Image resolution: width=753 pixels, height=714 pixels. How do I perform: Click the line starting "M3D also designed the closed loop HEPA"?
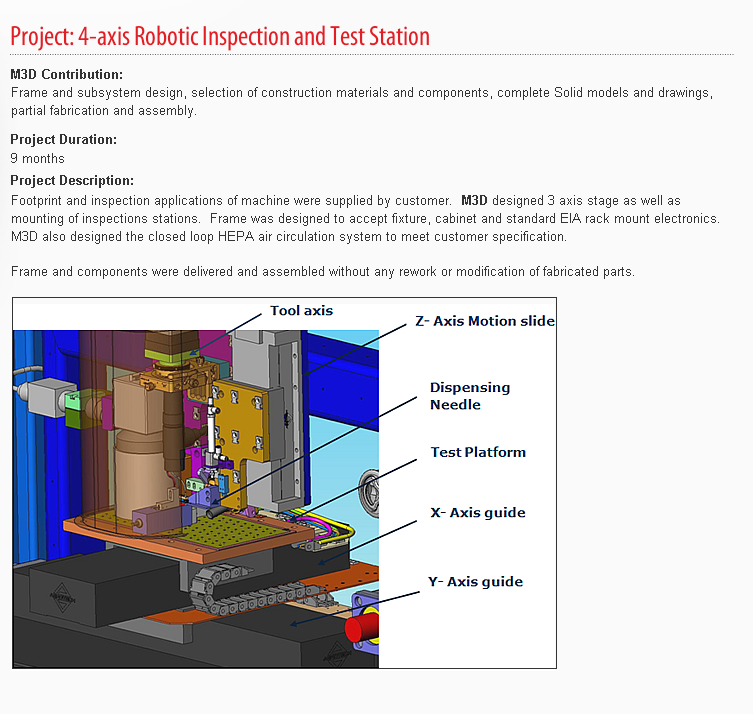point(289,237)
